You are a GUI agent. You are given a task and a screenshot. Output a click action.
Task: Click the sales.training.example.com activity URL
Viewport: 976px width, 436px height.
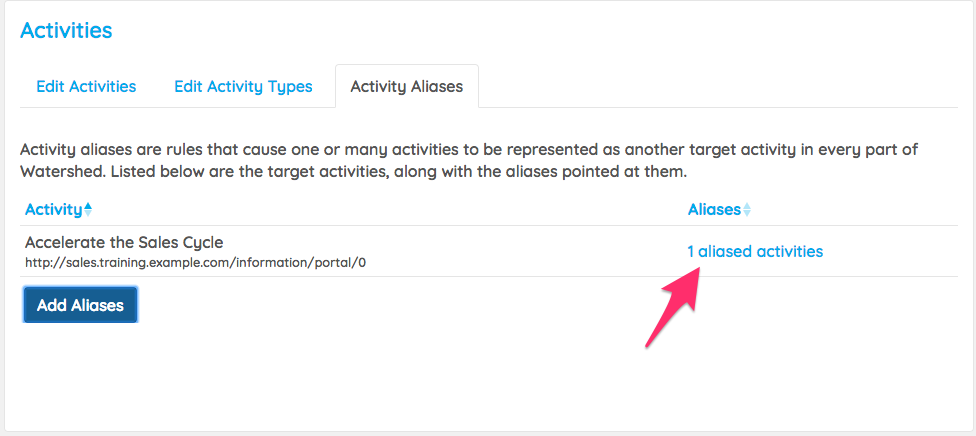196,262
